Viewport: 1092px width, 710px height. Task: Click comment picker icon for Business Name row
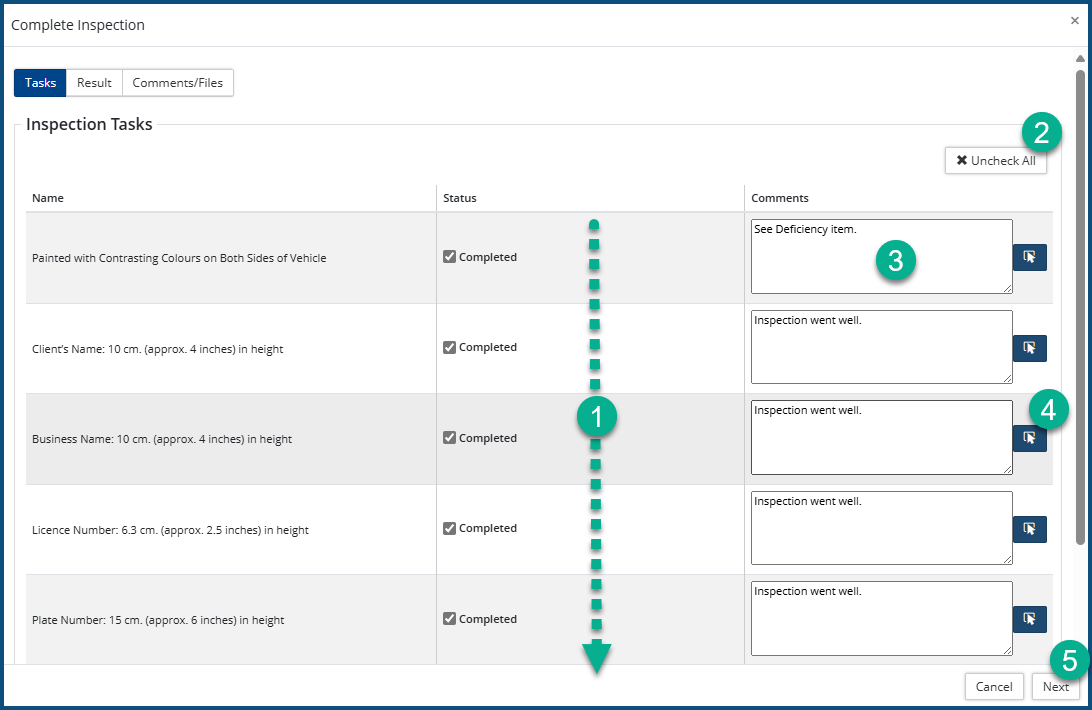[x=1029, y=439]
